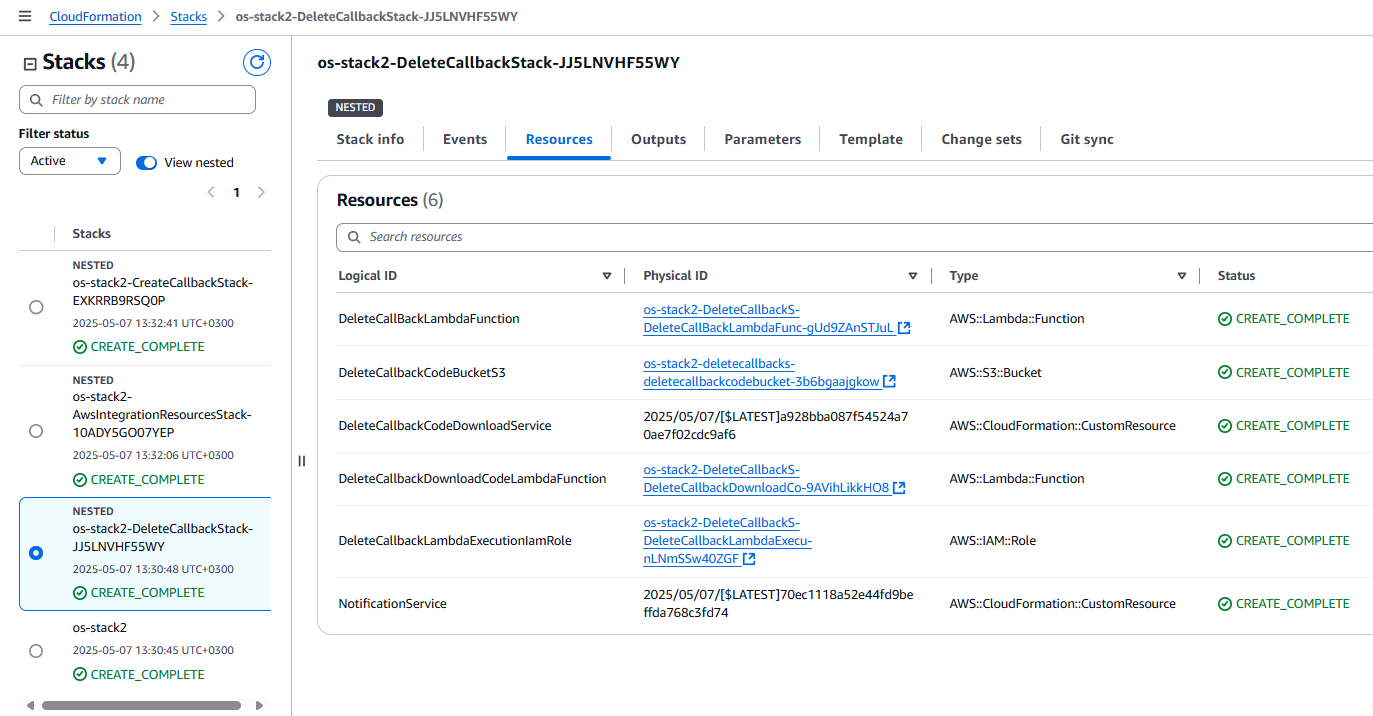This screenshot has height=716, width=1373.
Task: Collapse the Stacks panel header icon
Action: point(29,64)
